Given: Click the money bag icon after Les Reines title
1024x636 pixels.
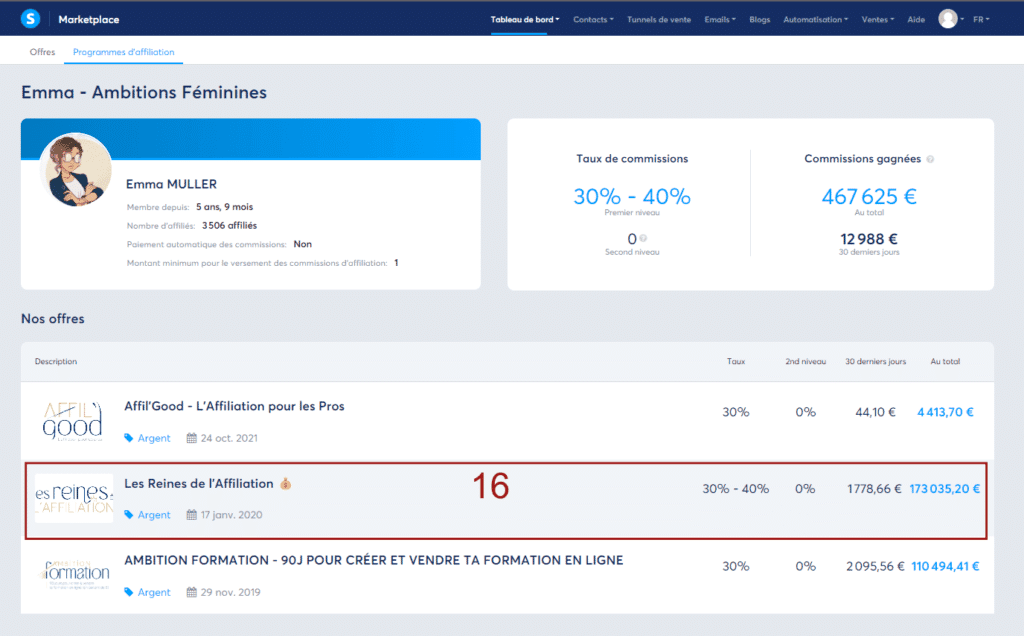Looking at the screenshot, I should (x=285, y=484).
